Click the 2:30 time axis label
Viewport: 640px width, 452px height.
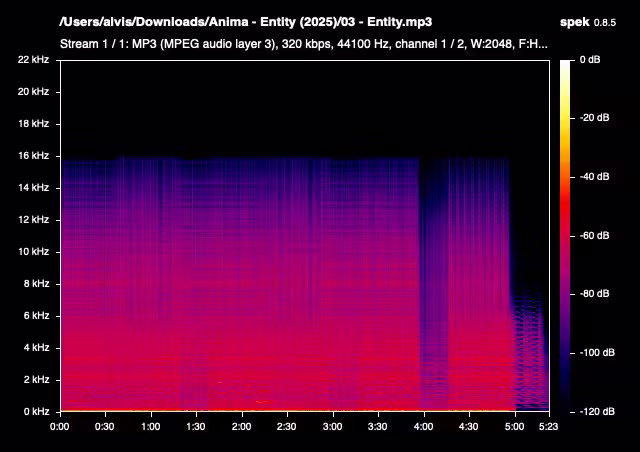point(286,427)
